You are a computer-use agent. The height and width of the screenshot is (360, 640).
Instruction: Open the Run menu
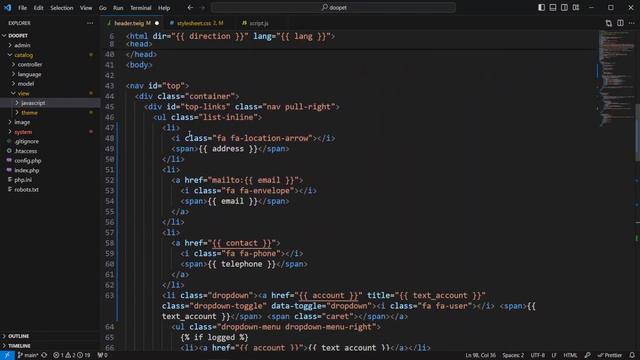[118, 8]
